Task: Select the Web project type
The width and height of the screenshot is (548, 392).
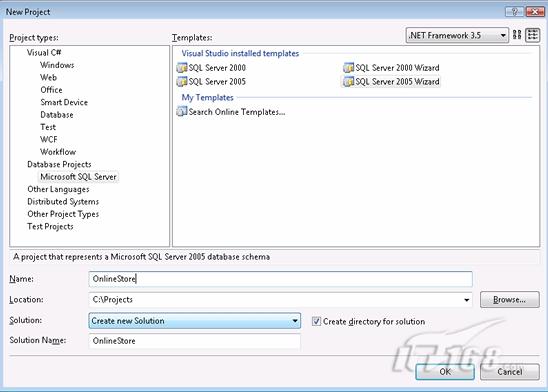Action: click(x=48, y=77)
